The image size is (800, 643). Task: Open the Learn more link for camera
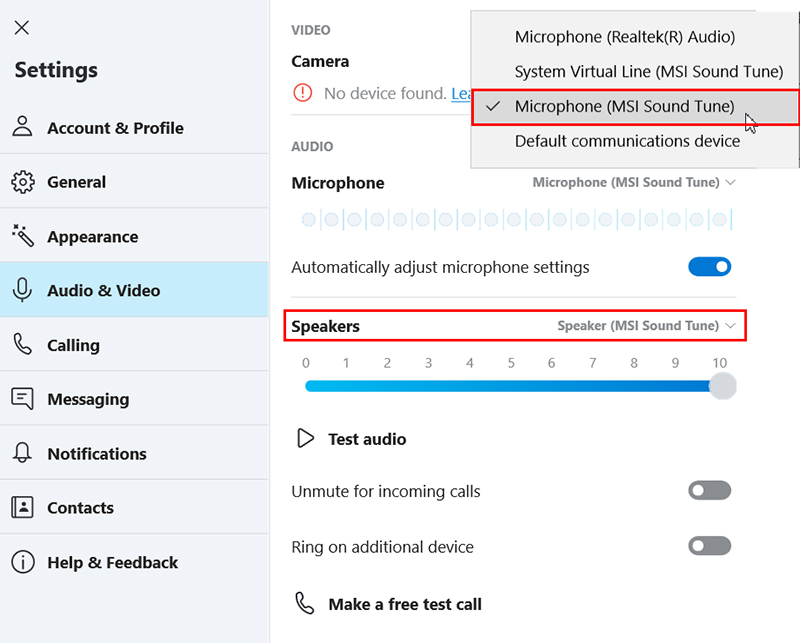point(461,93)
